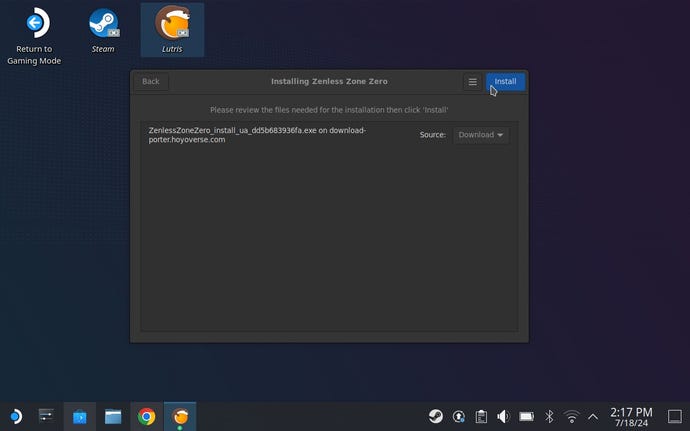Switch to Lutris in the taskbar

pos(181,416)
